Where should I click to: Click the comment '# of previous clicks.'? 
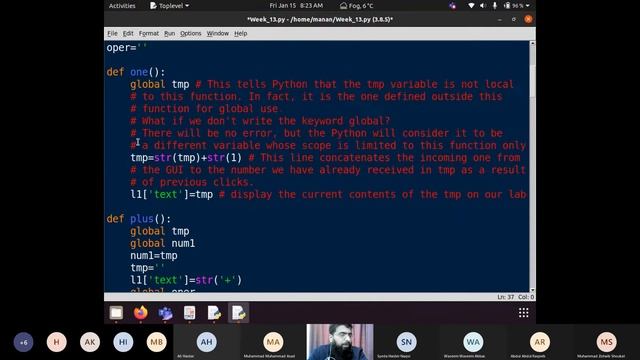point(192,182)
